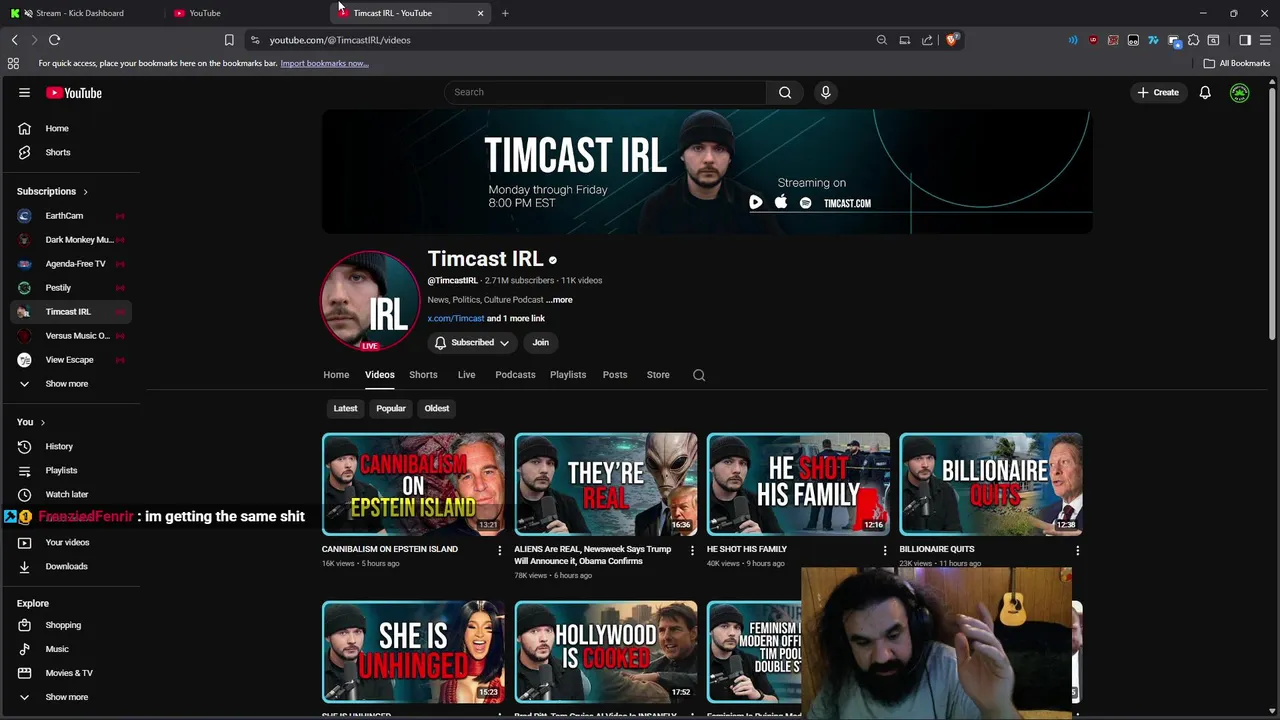Go to Home in sidebar
This screenshot has height=720, width=1280.
point(70,129)
